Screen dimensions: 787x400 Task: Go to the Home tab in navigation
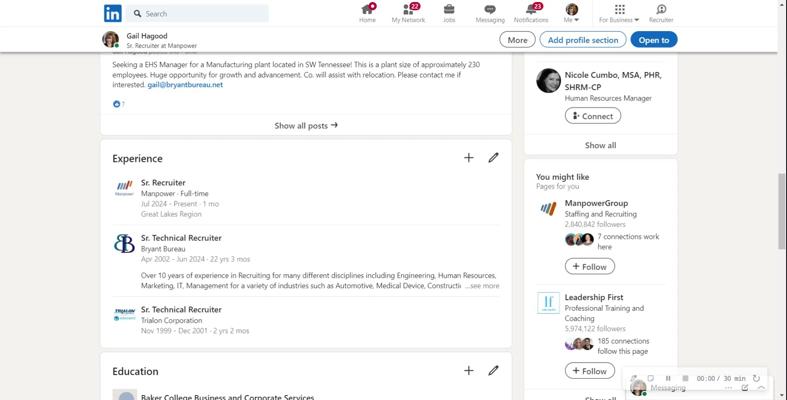[x=367, y=14]
